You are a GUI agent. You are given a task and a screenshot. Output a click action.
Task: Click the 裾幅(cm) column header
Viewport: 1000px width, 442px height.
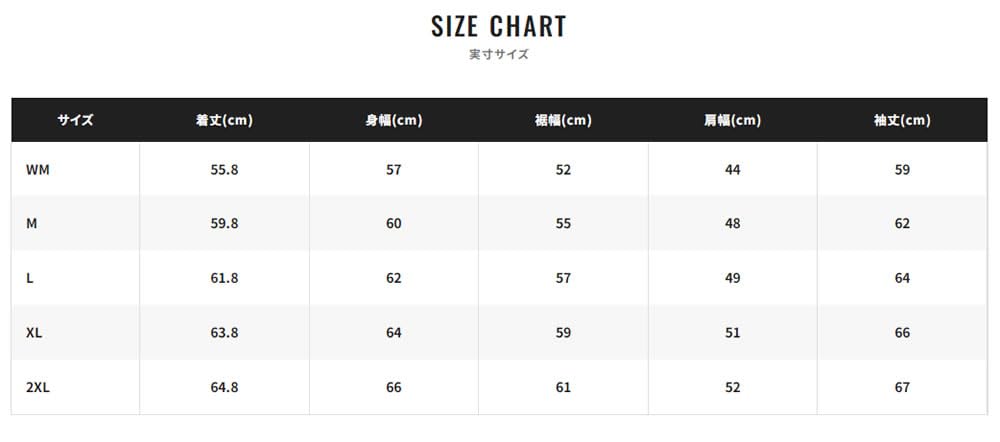click(x=563, y=121)
